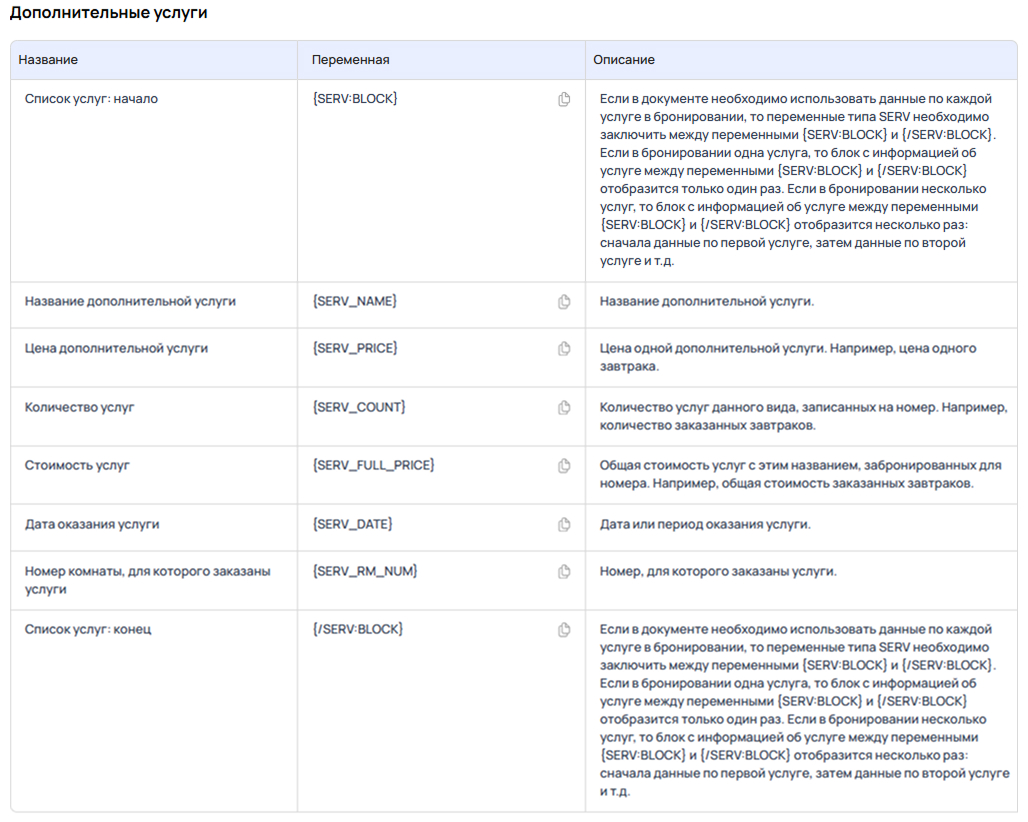Image resolution: width=1028 pixels, height=822 pixels.
Task: Click the 'Список услуг: конец' row name
Action: tap(88, 629)
